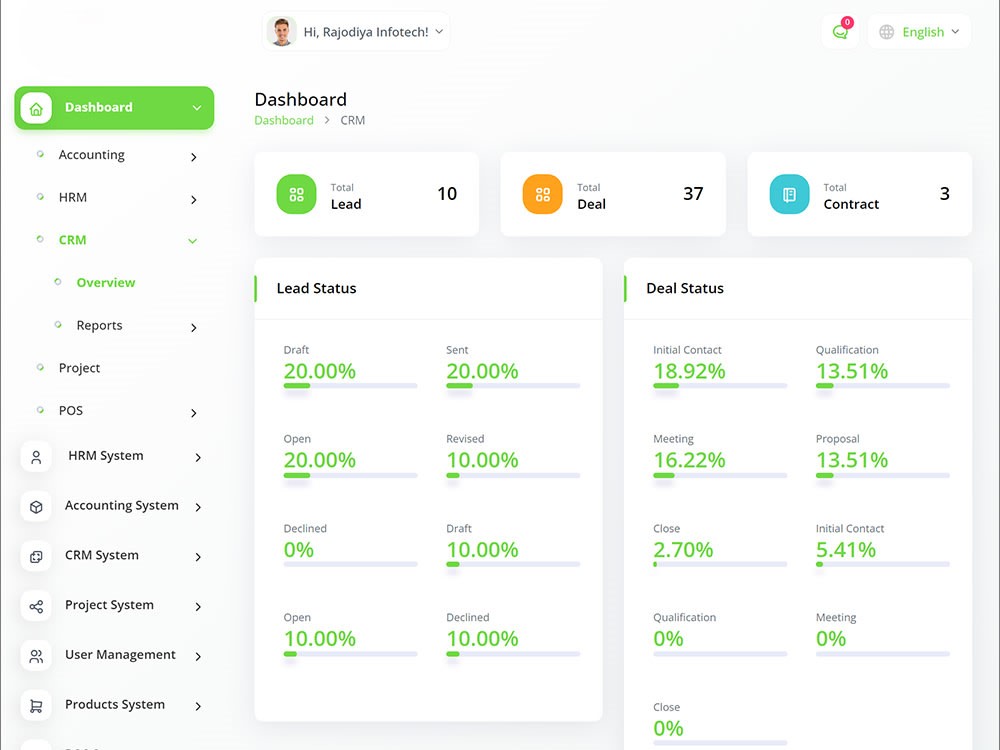Click the Sent 20.00% progress bar
Viewport: 1000px width, 750px height.
click(x=513, y=386)
